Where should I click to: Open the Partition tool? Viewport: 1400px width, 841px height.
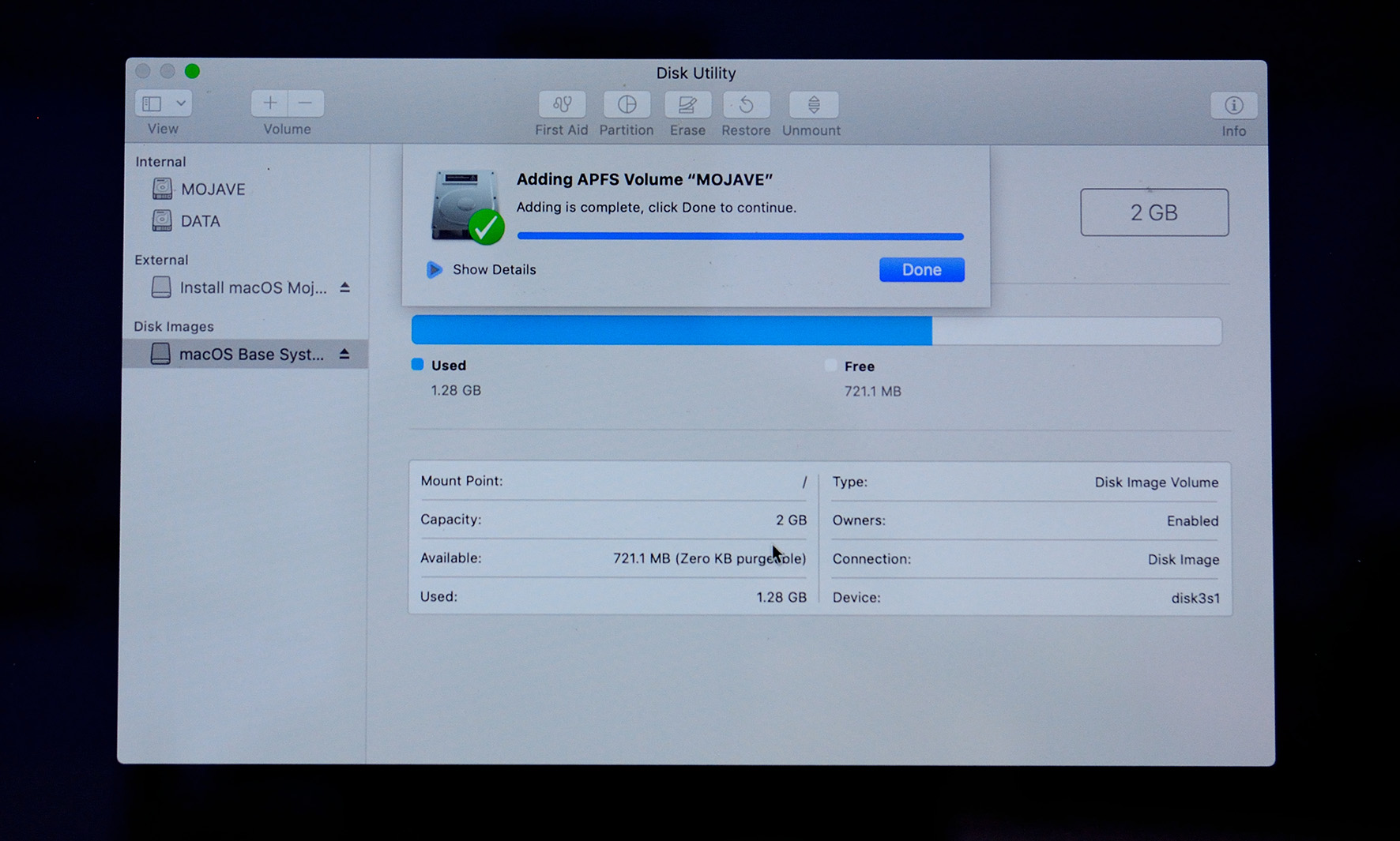(x=627, y=111)
